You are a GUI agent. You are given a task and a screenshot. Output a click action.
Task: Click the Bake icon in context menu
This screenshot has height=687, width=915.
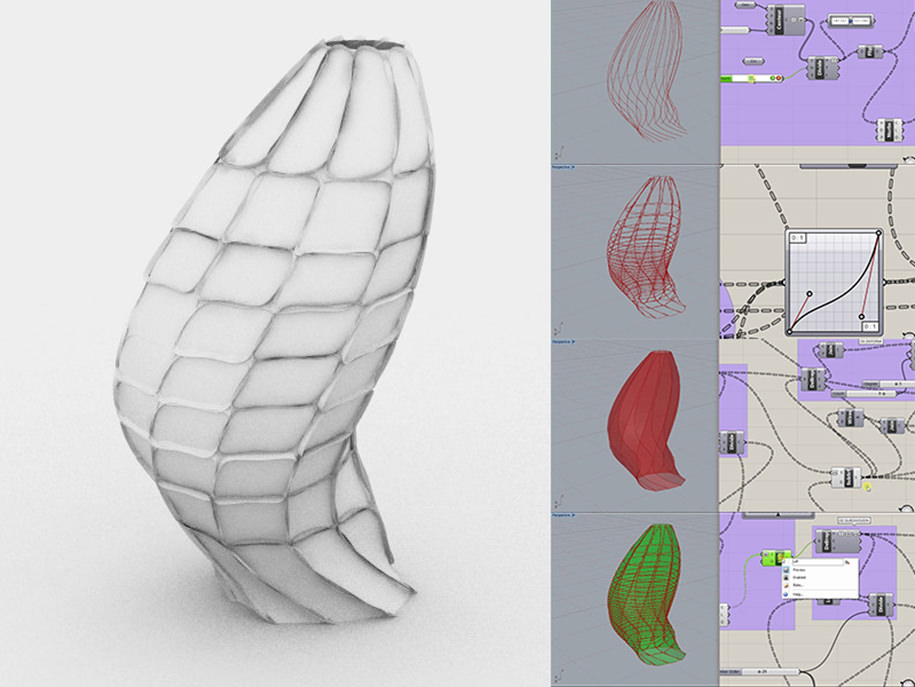786,585
